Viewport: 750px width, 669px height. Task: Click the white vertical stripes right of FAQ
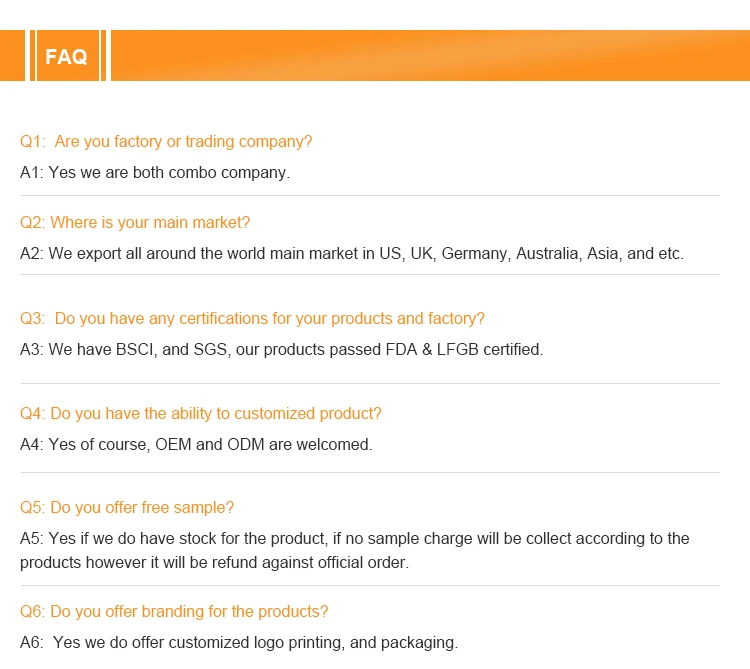click(x=105, y=56)
